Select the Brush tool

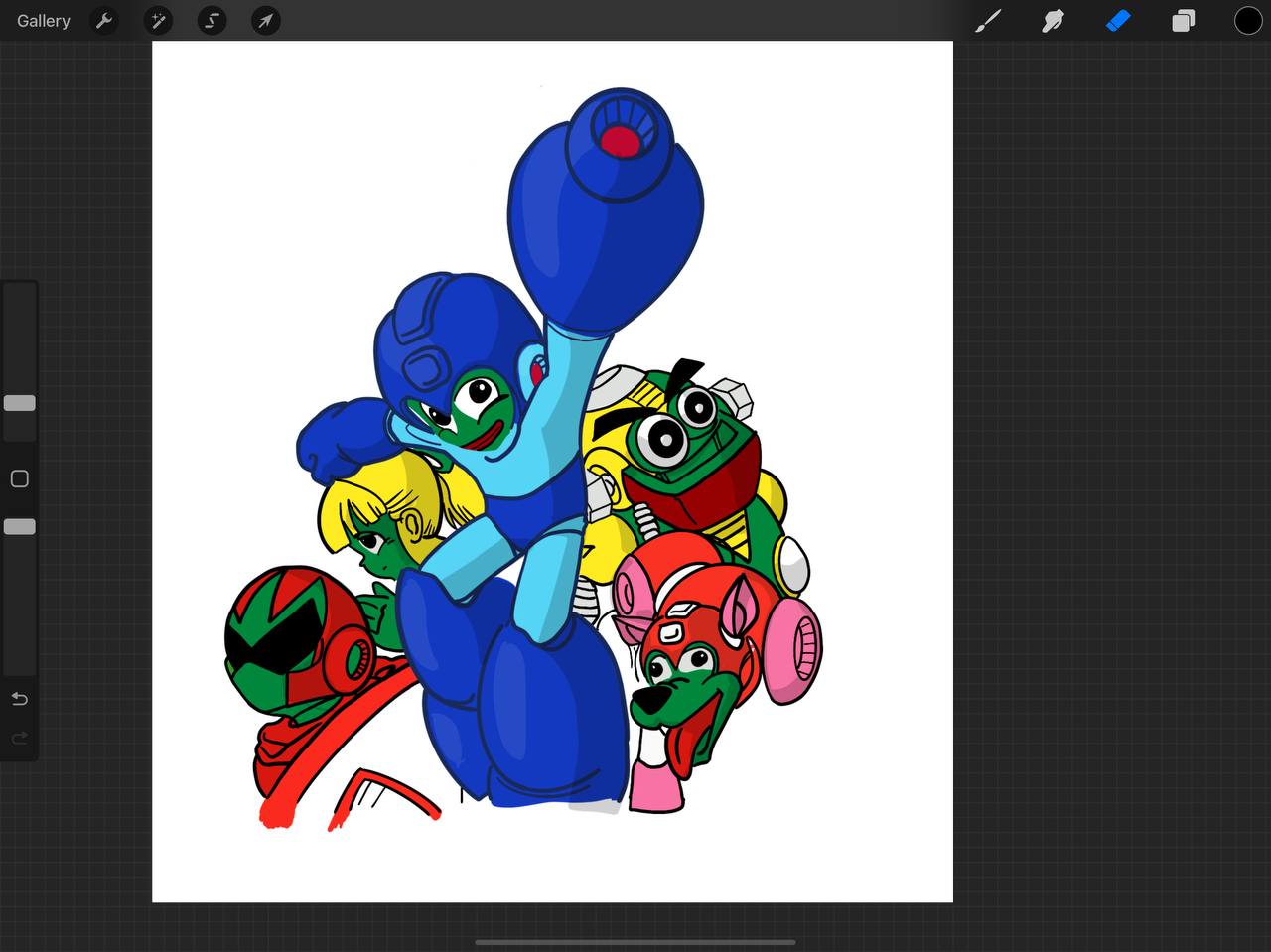(x=988, y=21)
